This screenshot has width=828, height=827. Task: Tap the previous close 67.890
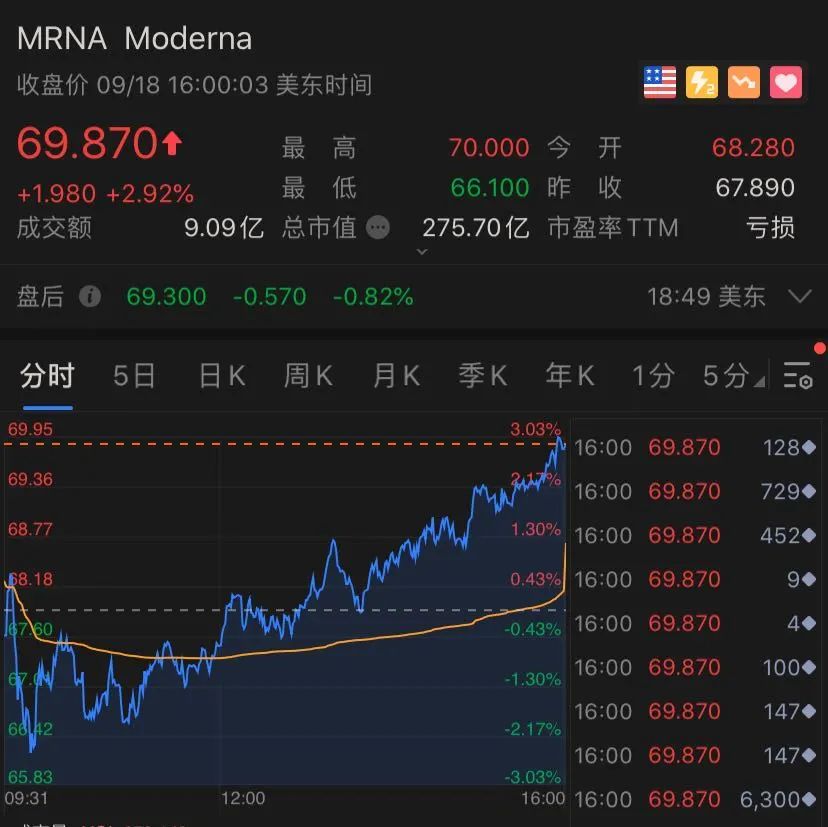click(755, 187)
